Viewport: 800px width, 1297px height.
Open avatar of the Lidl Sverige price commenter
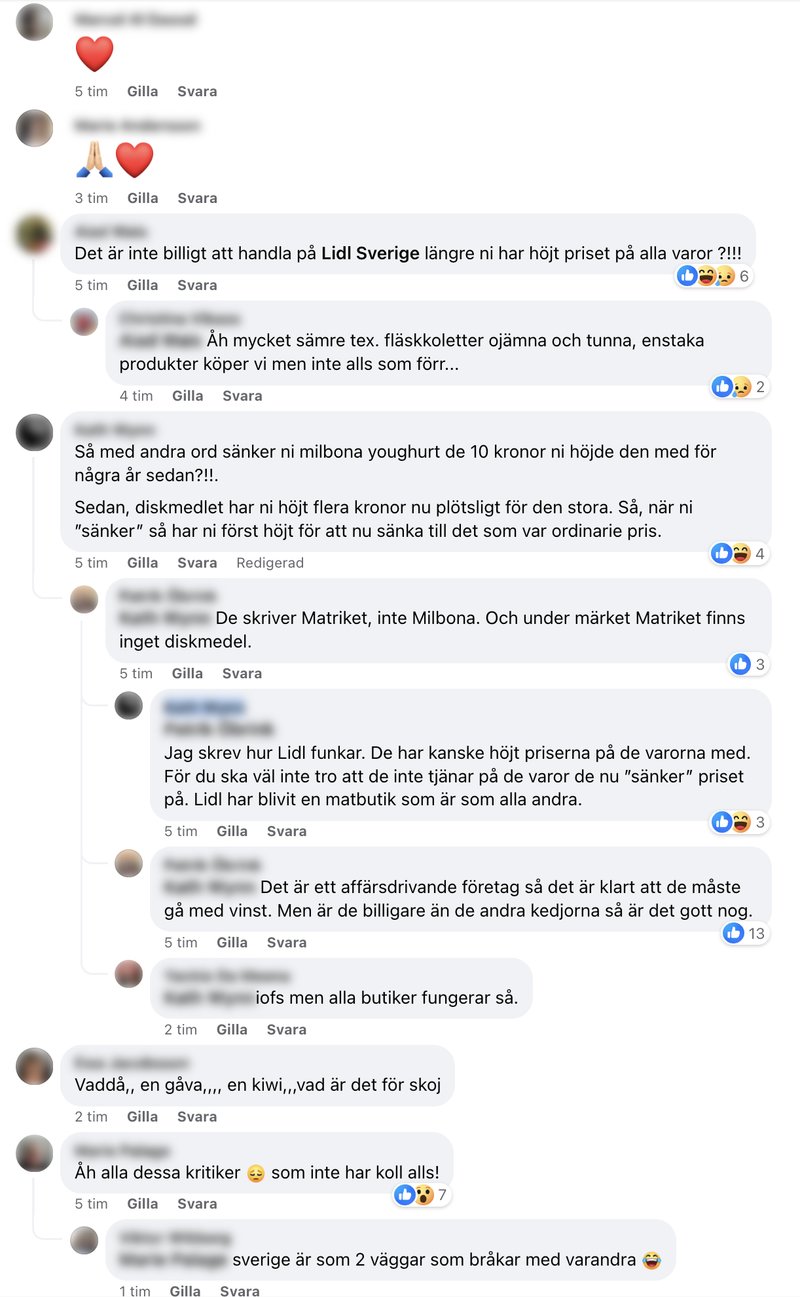click(35, 234)
